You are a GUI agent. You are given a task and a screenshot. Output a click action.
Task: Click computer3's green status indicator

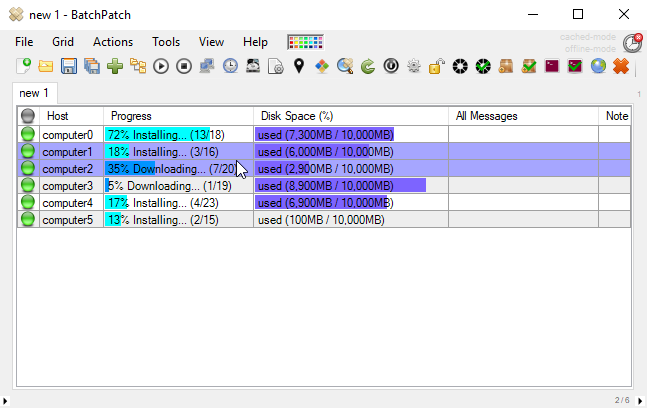[28, 186]
